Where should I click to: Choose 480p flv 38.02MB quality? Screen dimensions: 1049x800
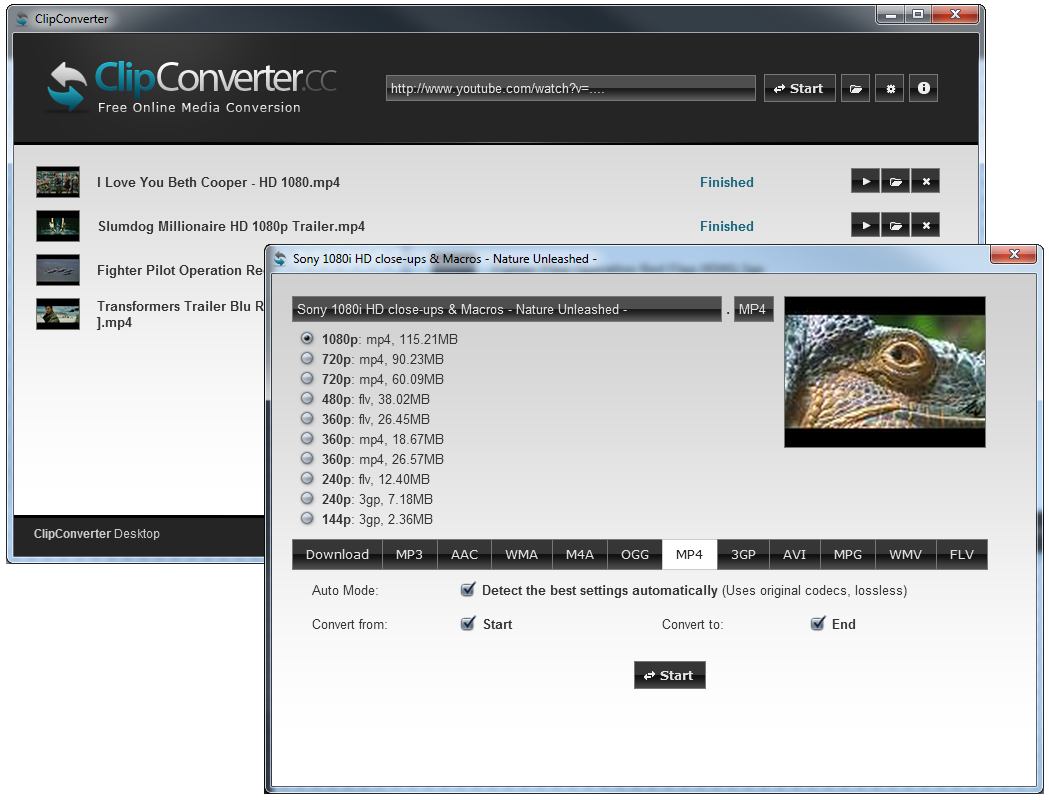(307, 399)
